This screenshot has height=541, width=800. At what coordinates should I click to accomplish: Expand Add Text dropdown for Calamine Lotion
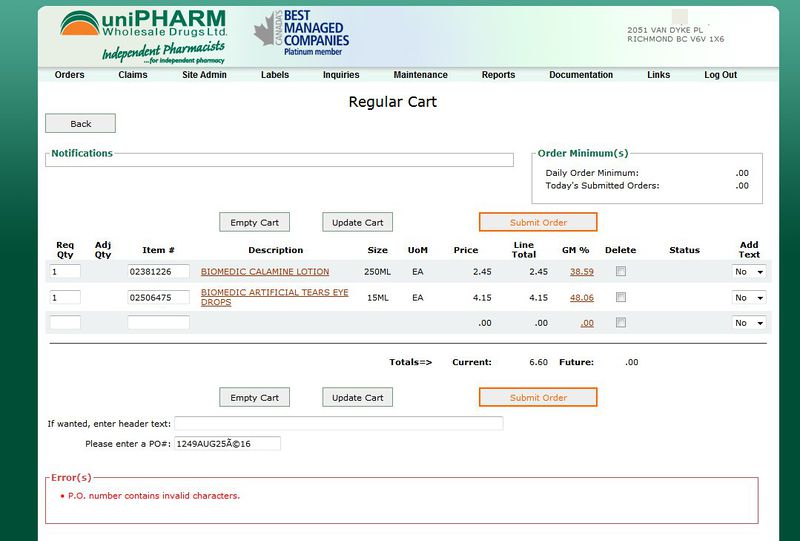pyautogui.click(x=749, y=272)
